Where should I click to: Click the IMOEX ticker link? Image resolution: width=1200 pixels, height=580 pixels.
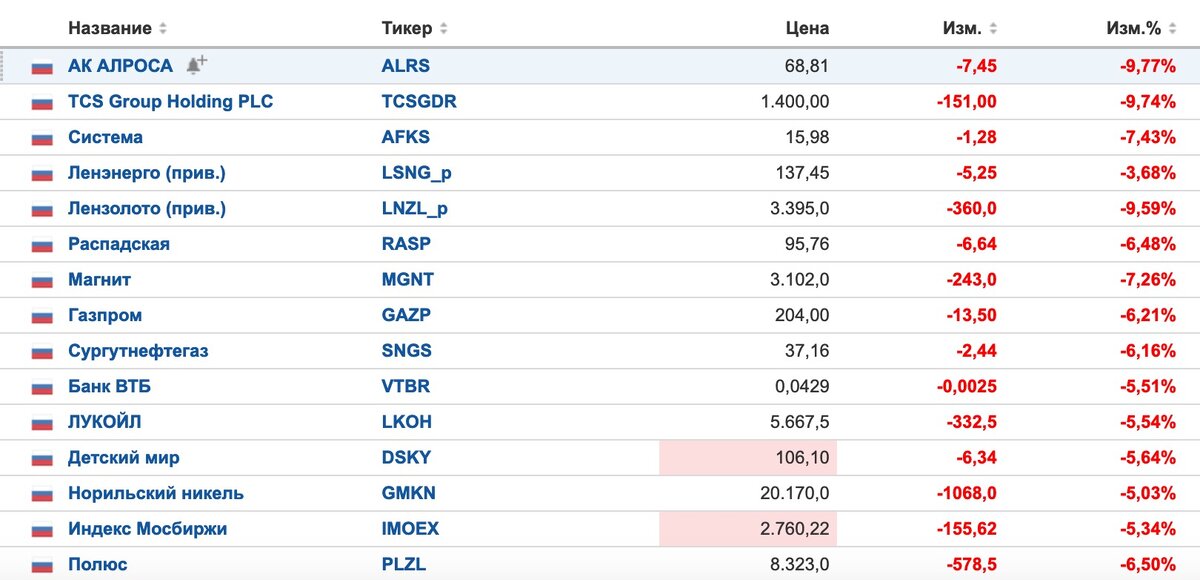pos(410,529)
